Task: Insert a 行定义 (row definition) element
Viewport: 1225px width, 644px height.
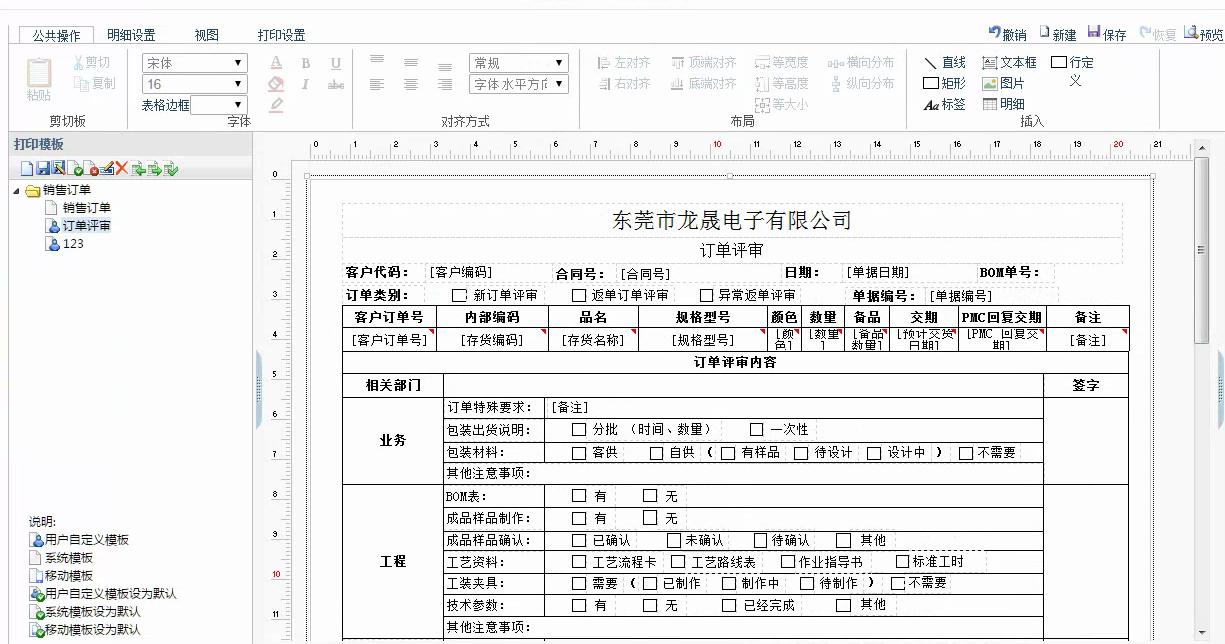Action: [1072, 70]
